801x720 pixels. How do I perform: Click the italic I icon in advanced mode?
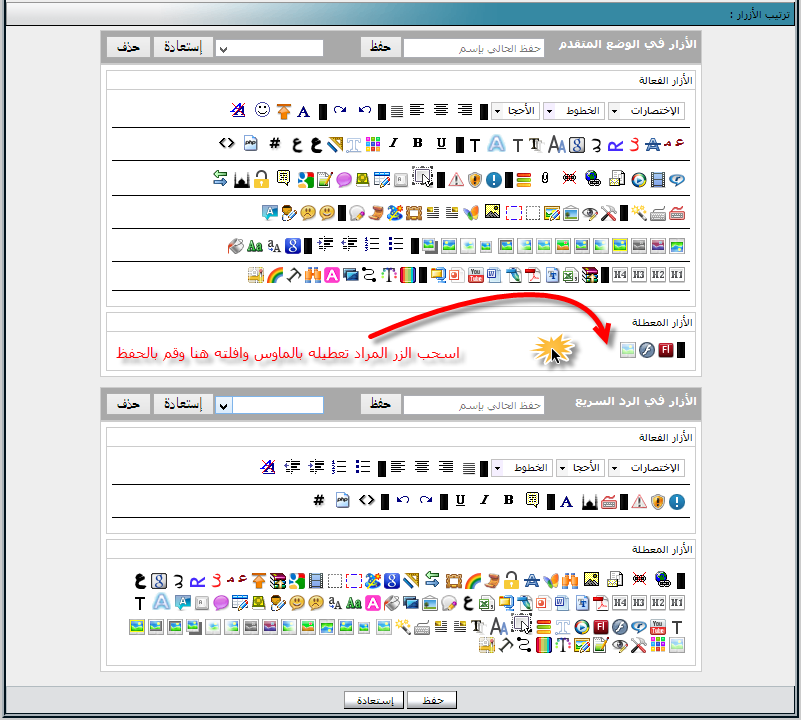(x=394, y=144)
